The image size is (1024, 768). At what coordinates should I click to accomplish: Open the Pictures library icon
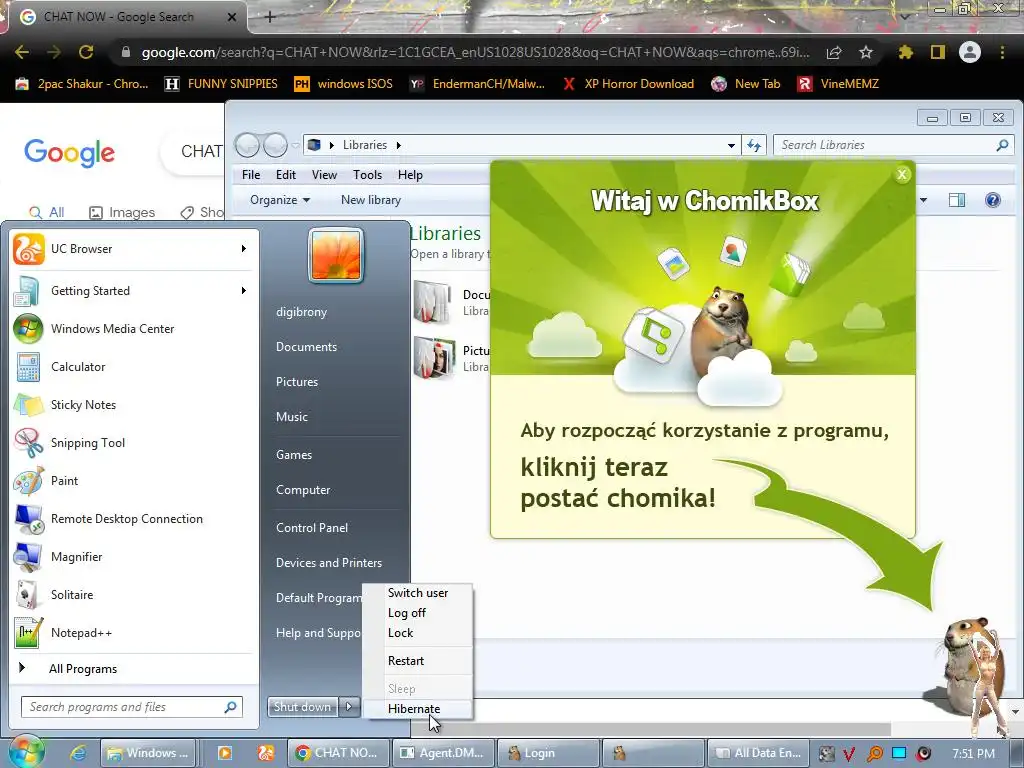(434, 357)
